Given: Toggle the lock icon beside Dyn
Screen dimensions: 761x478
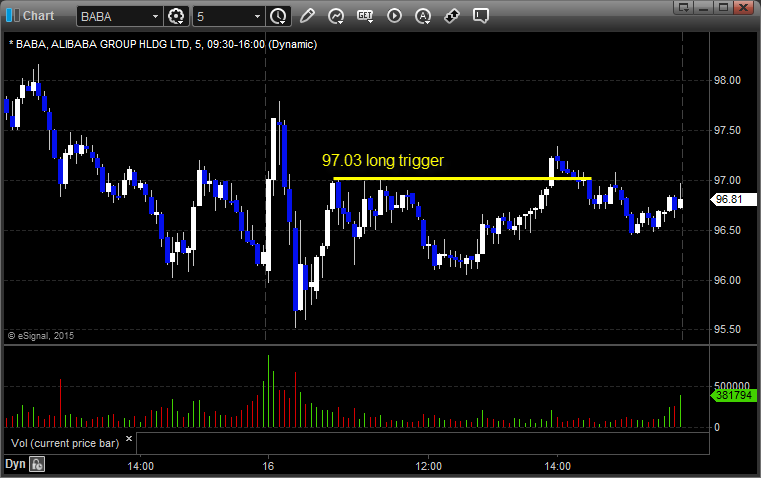Looking at the screenshot, I should 37,464.
